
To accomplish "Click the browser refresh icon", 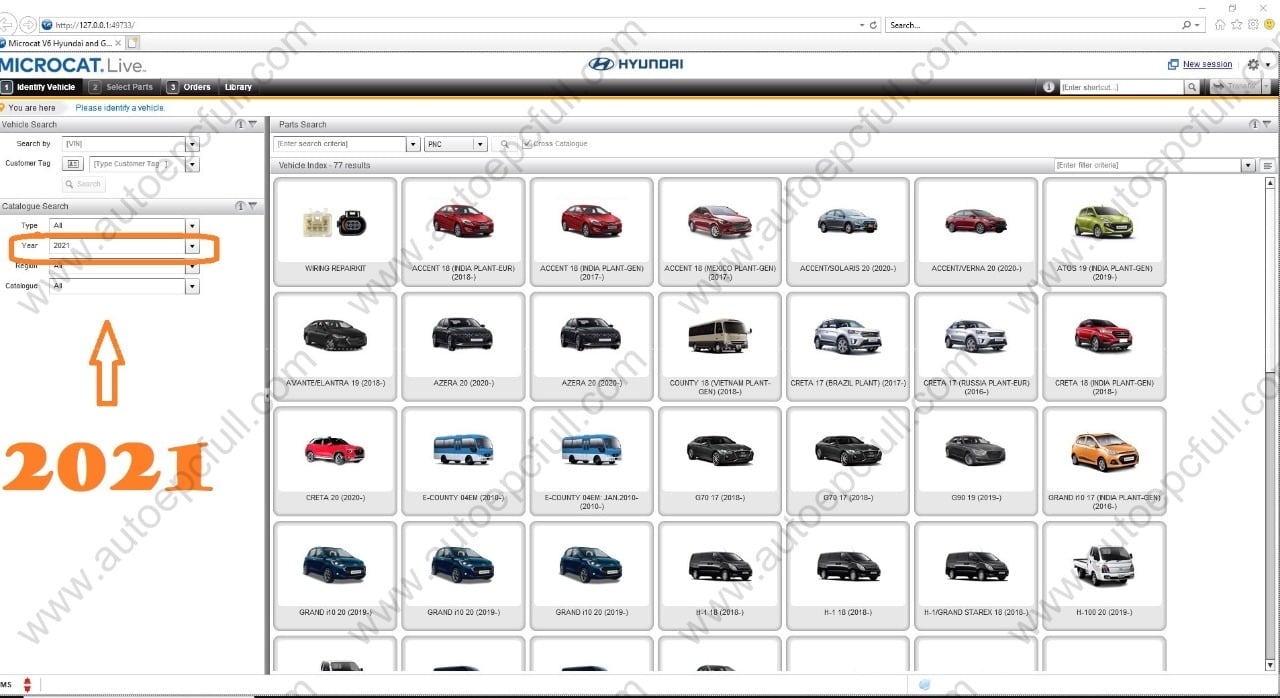I will coord(873,25).
